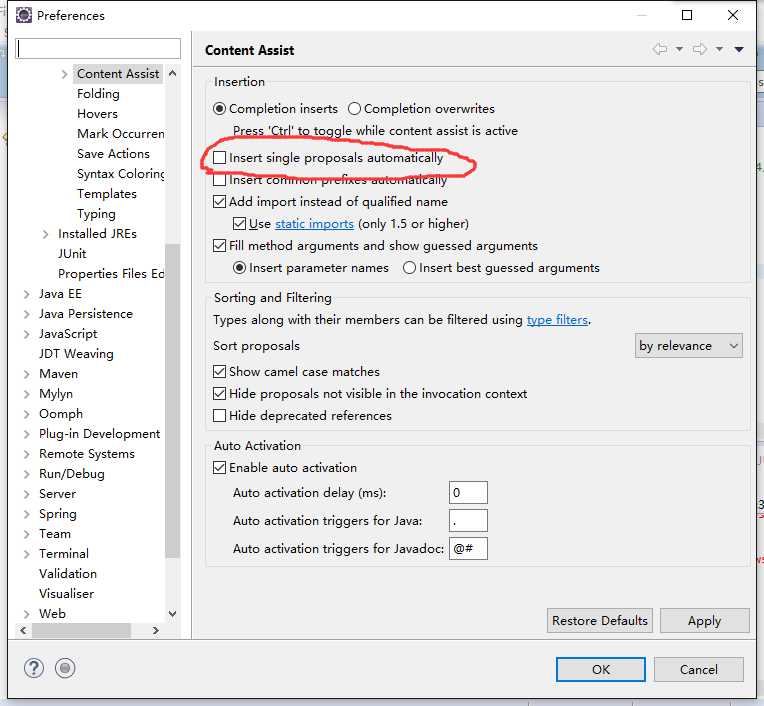Expand the Installed JREs tree node
Image resolution: width=764 pixels, height=706 pixels.
[46, 234]
